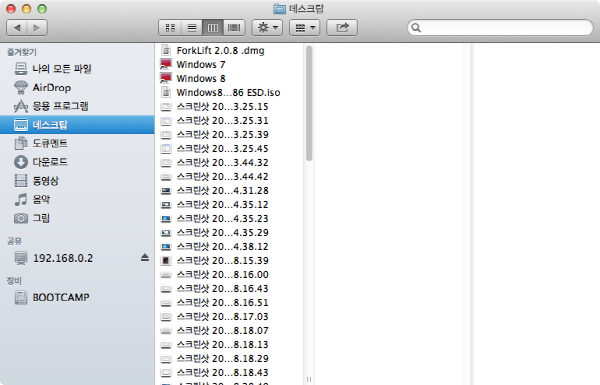
Task: Click the green zoom window button
Action: 42,9
